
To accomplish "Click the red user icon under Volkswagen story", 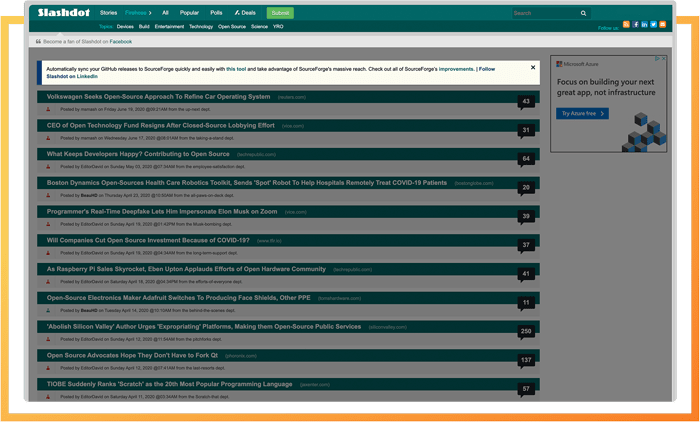I will pos(48,109).
